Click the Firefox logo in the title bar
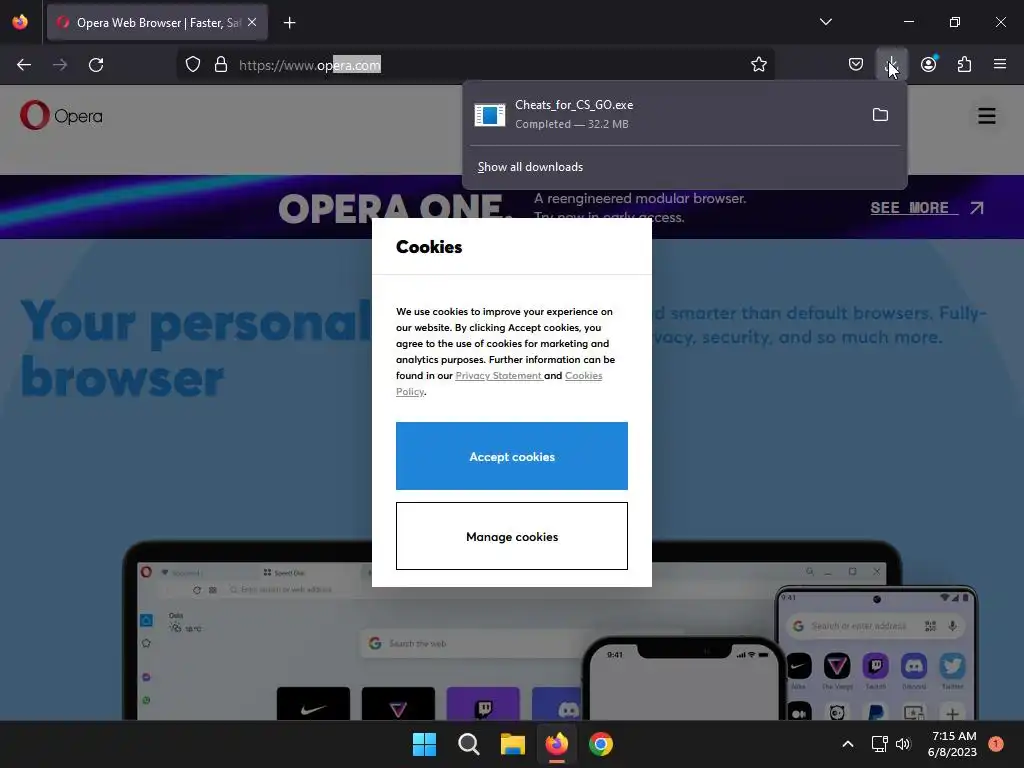The height and width of the screenshot is (768, 1024). click(20, 22)
